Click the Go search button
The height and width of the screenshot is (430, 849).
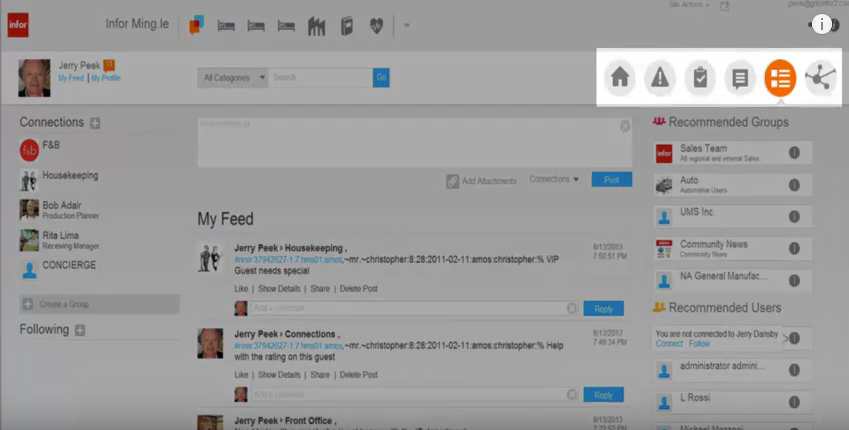point(381,77)
